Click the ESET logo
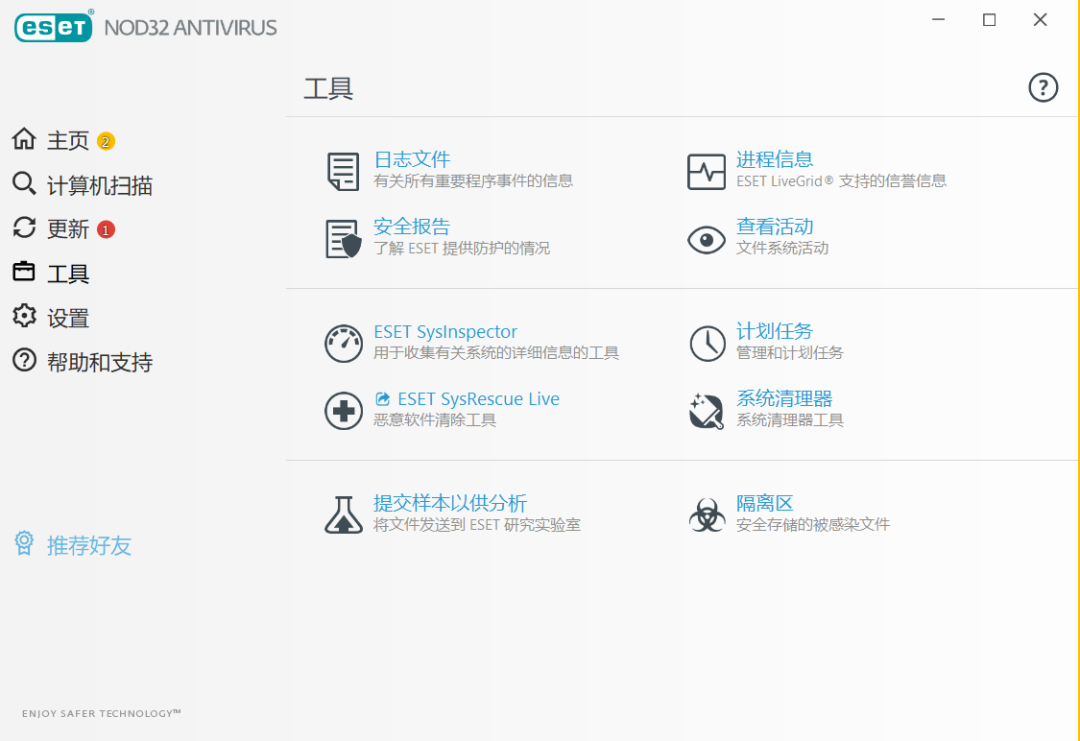Image resolution: width=1080 pixels, height=741 pixels. pyautogui.click(x=53, y=26)
